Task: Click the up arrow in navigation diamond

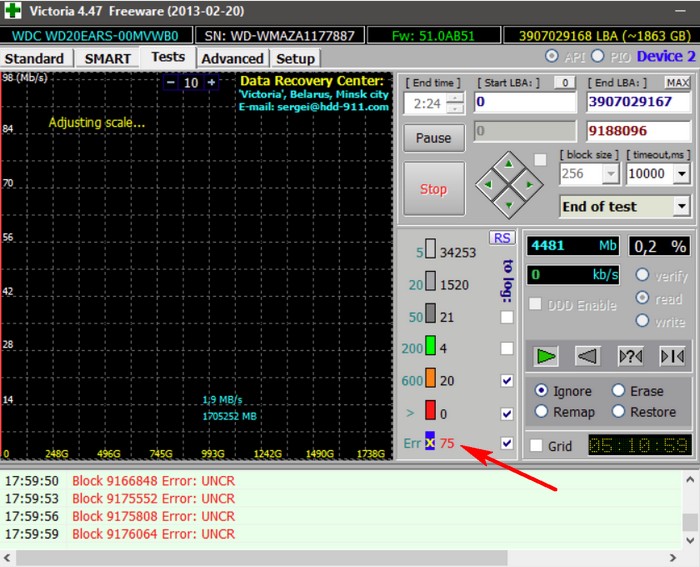Action: (508, 163)
